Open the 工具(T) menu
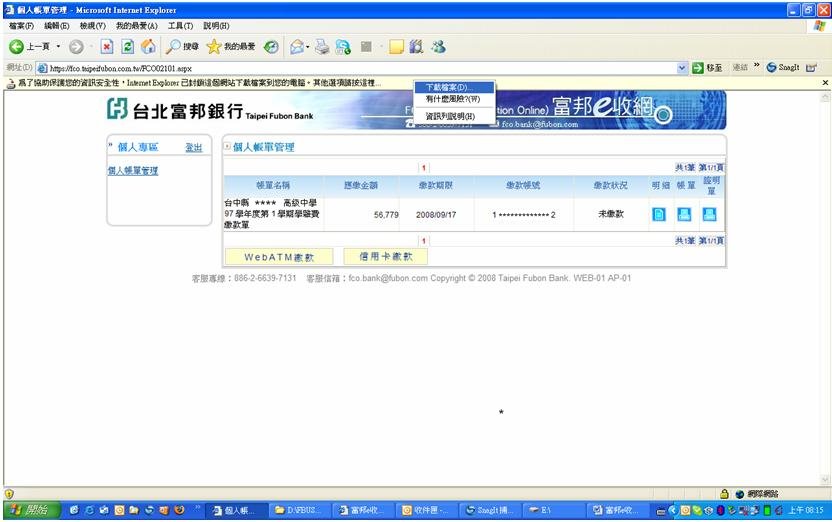This screenshot has width=832, height=522. 180,25
